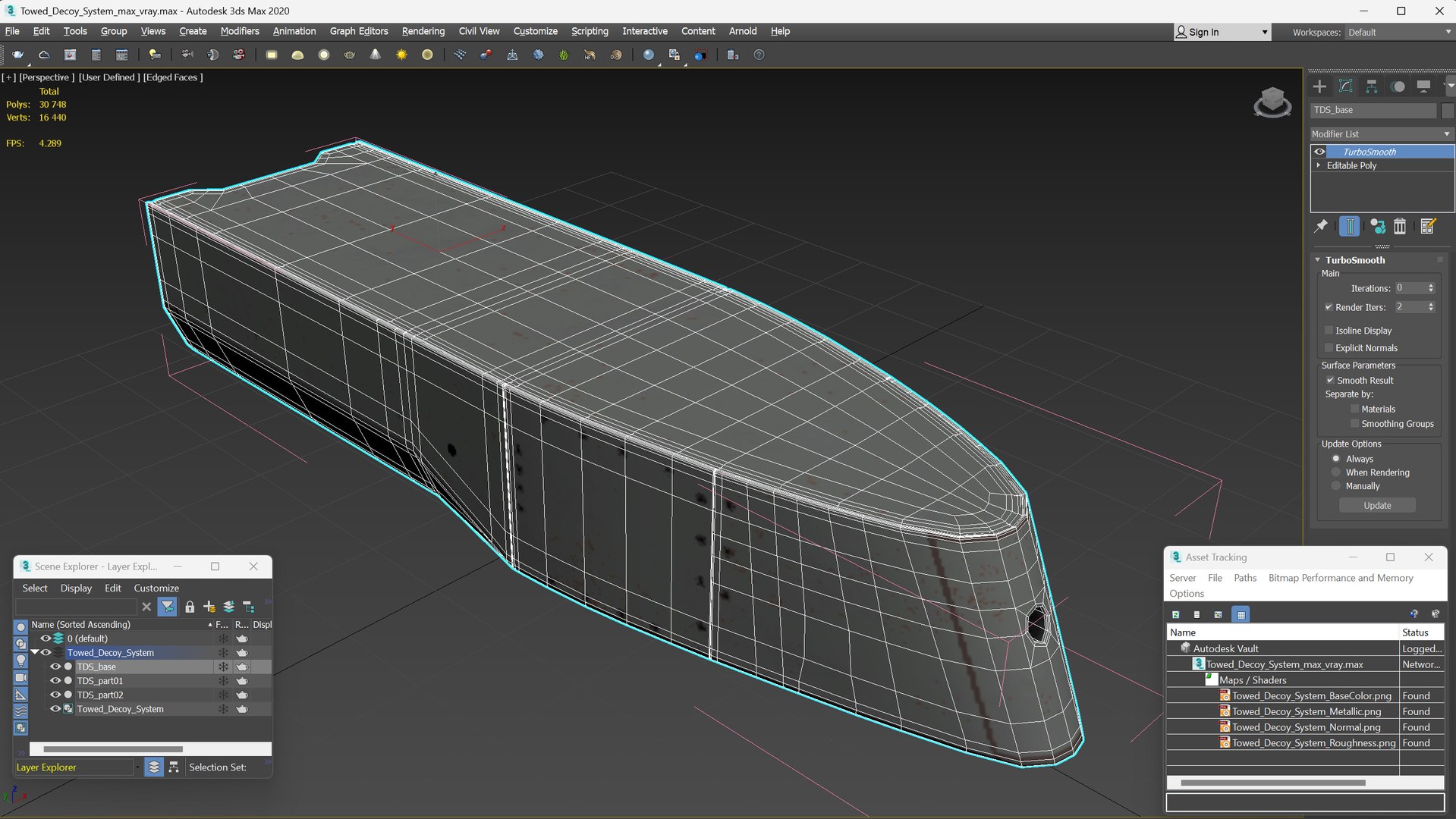Open the Hierarchy tab in the command panel
1456x819 pixels.
(x=1371, y=86)
